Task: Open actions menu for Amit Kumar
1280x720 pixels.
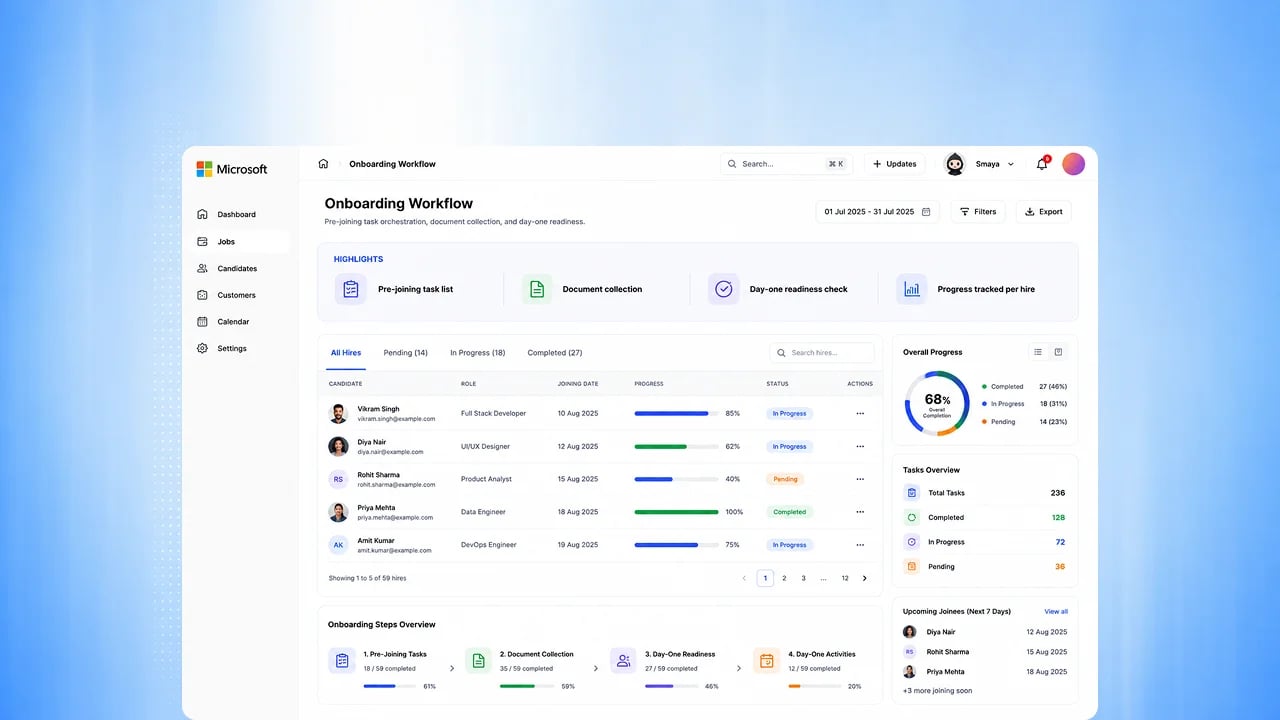Action: 860,545
